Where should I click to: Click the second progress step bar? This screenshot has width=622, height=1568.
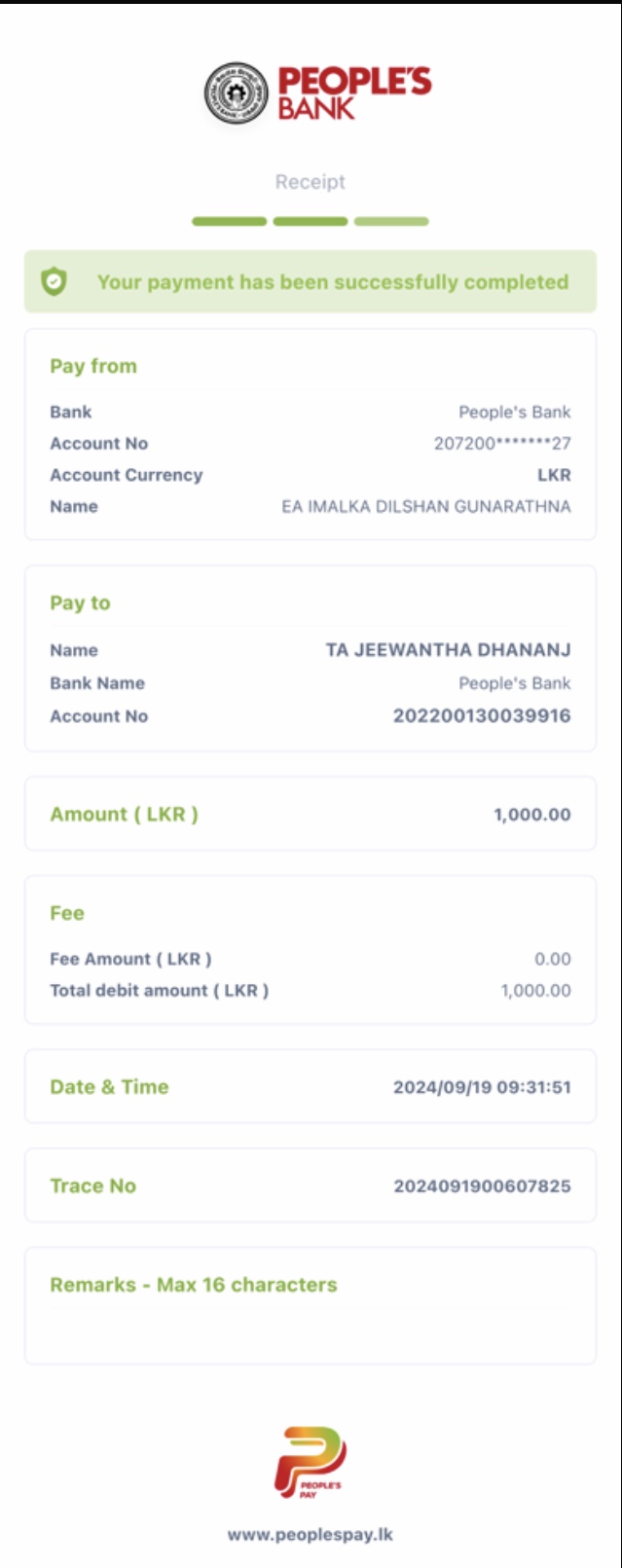click(311, 222)
